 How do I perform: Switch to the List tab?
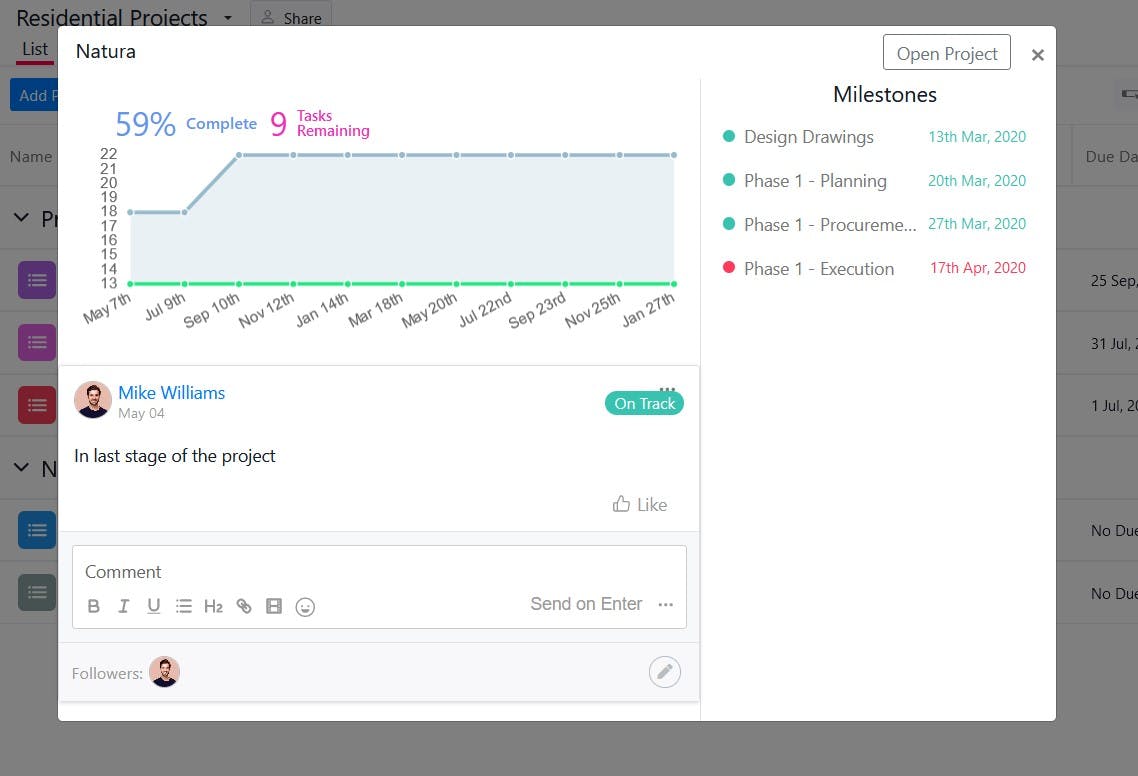(35, 49)
